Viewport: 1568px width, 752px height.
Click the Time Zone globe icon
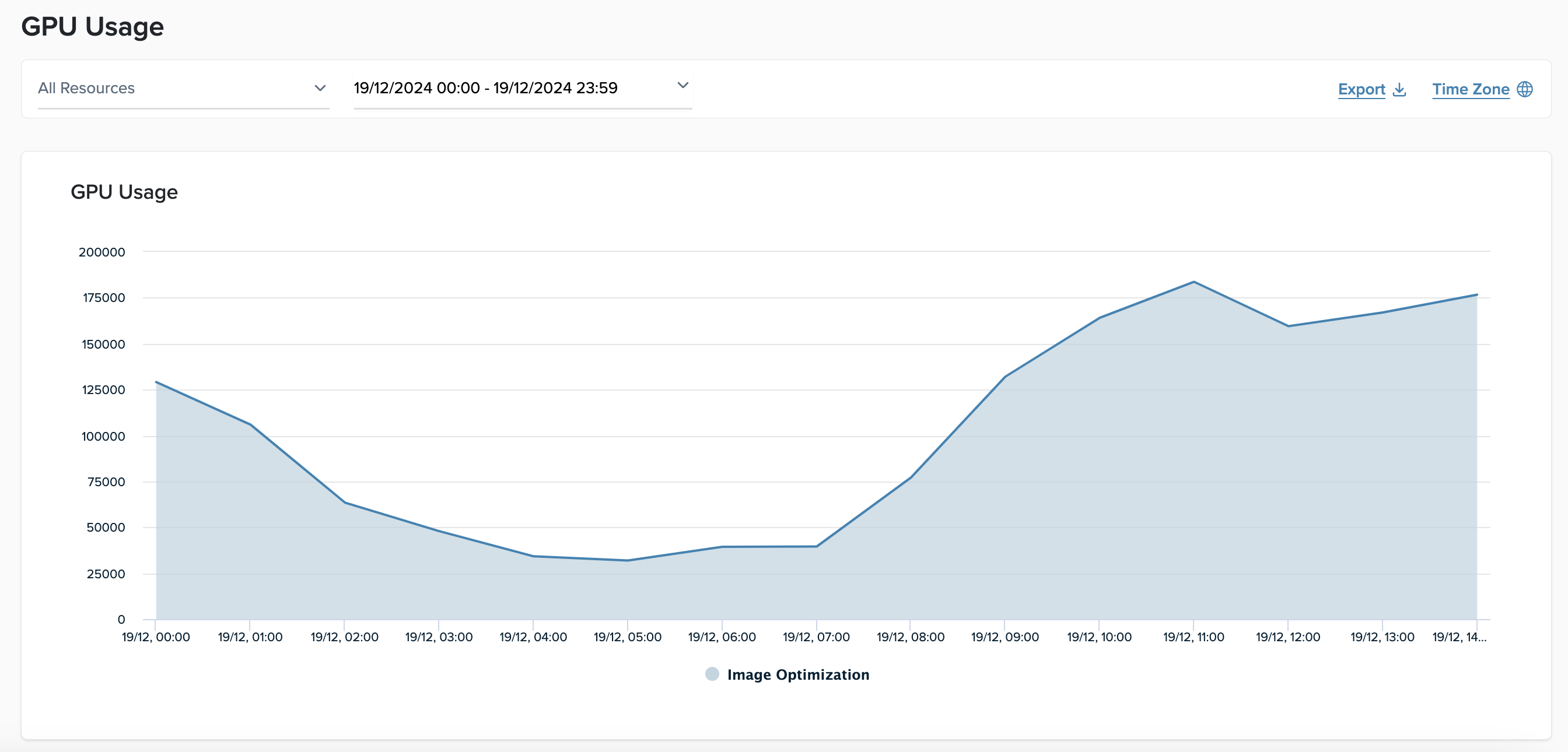(x=1525, y=89)
